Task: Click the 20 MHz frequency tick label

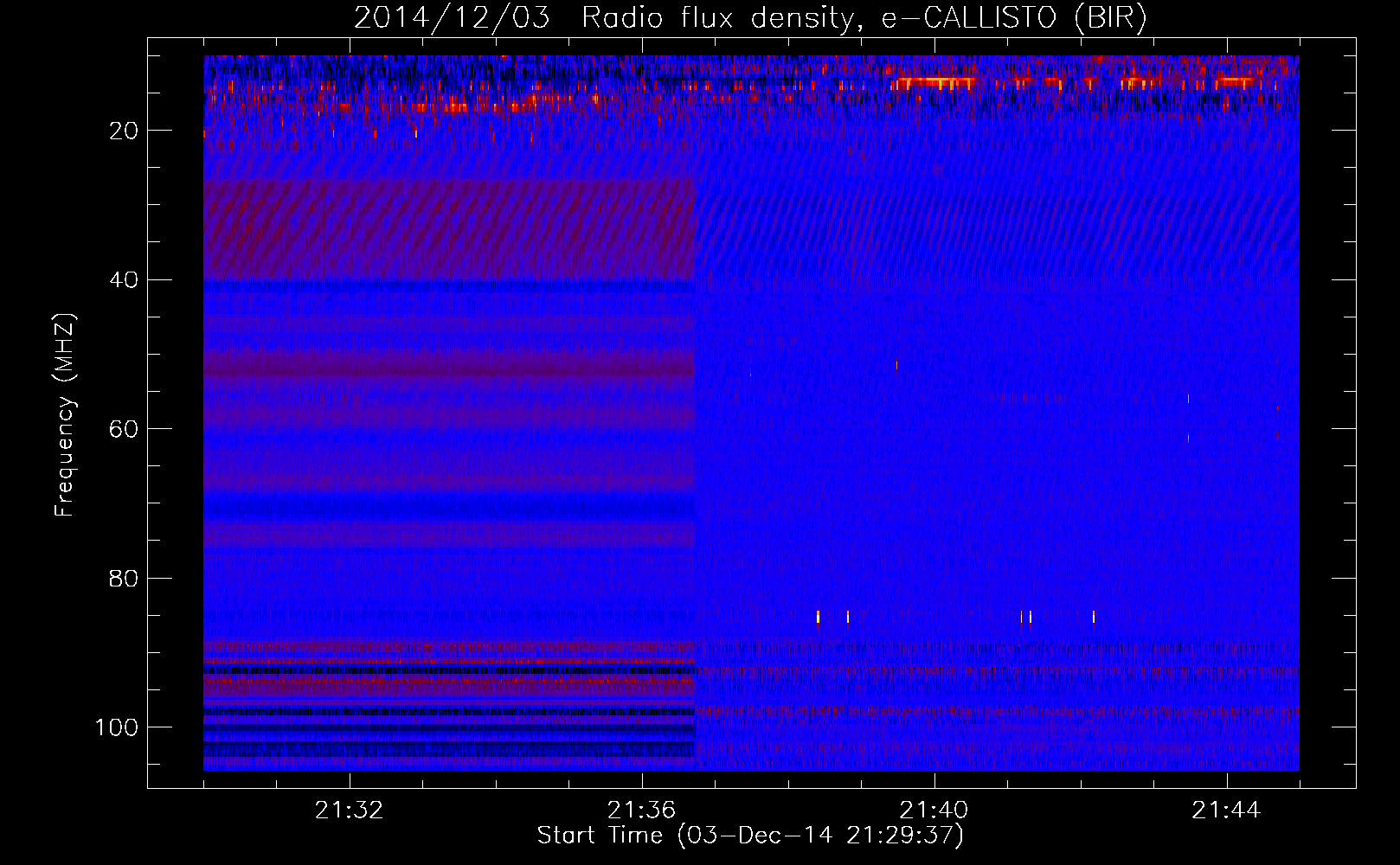Action: tap(125, 131)
